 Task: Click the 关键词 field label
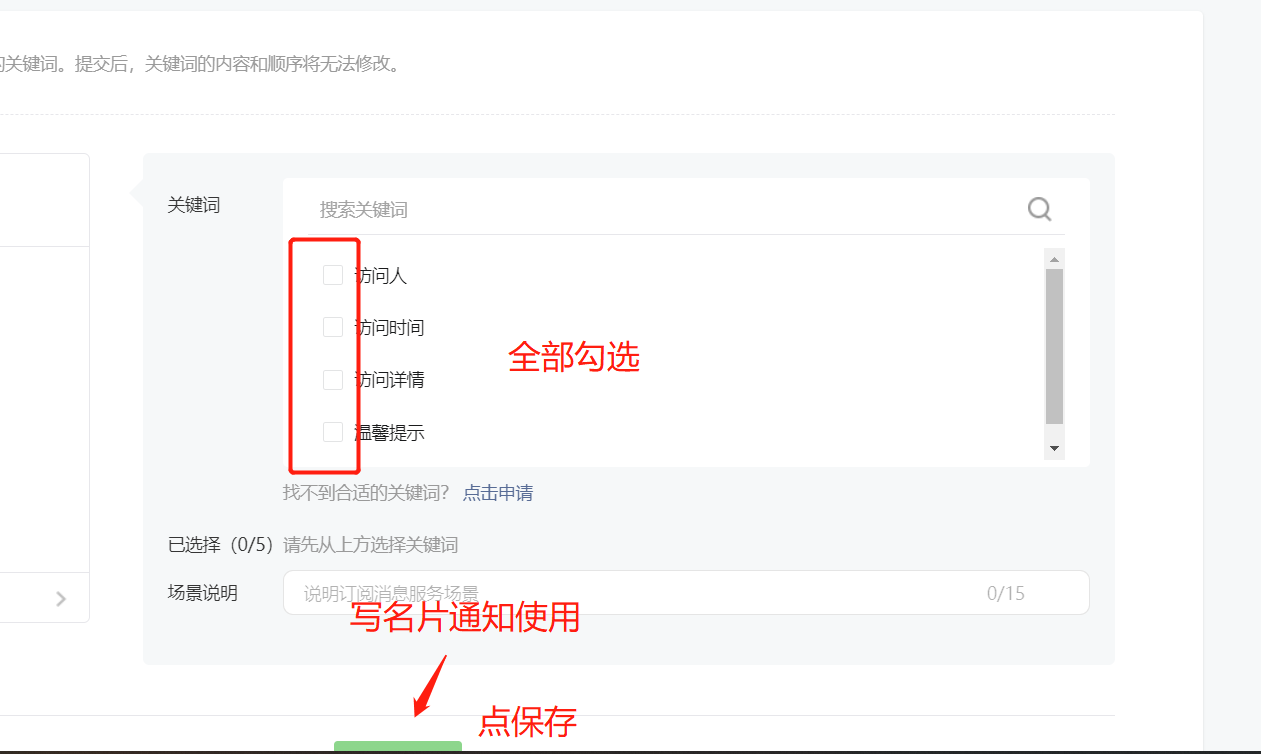click(194, 205)
